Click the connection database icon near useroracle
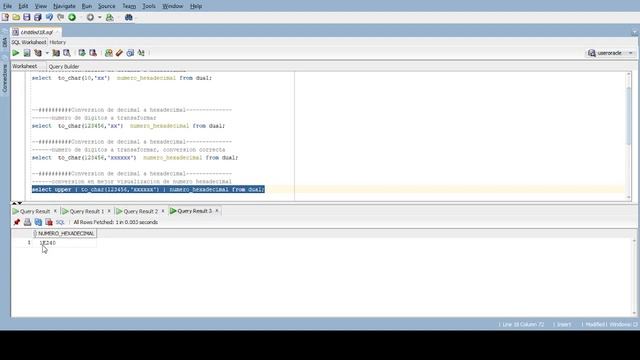 pyautogui.click(x=591, y=53)
